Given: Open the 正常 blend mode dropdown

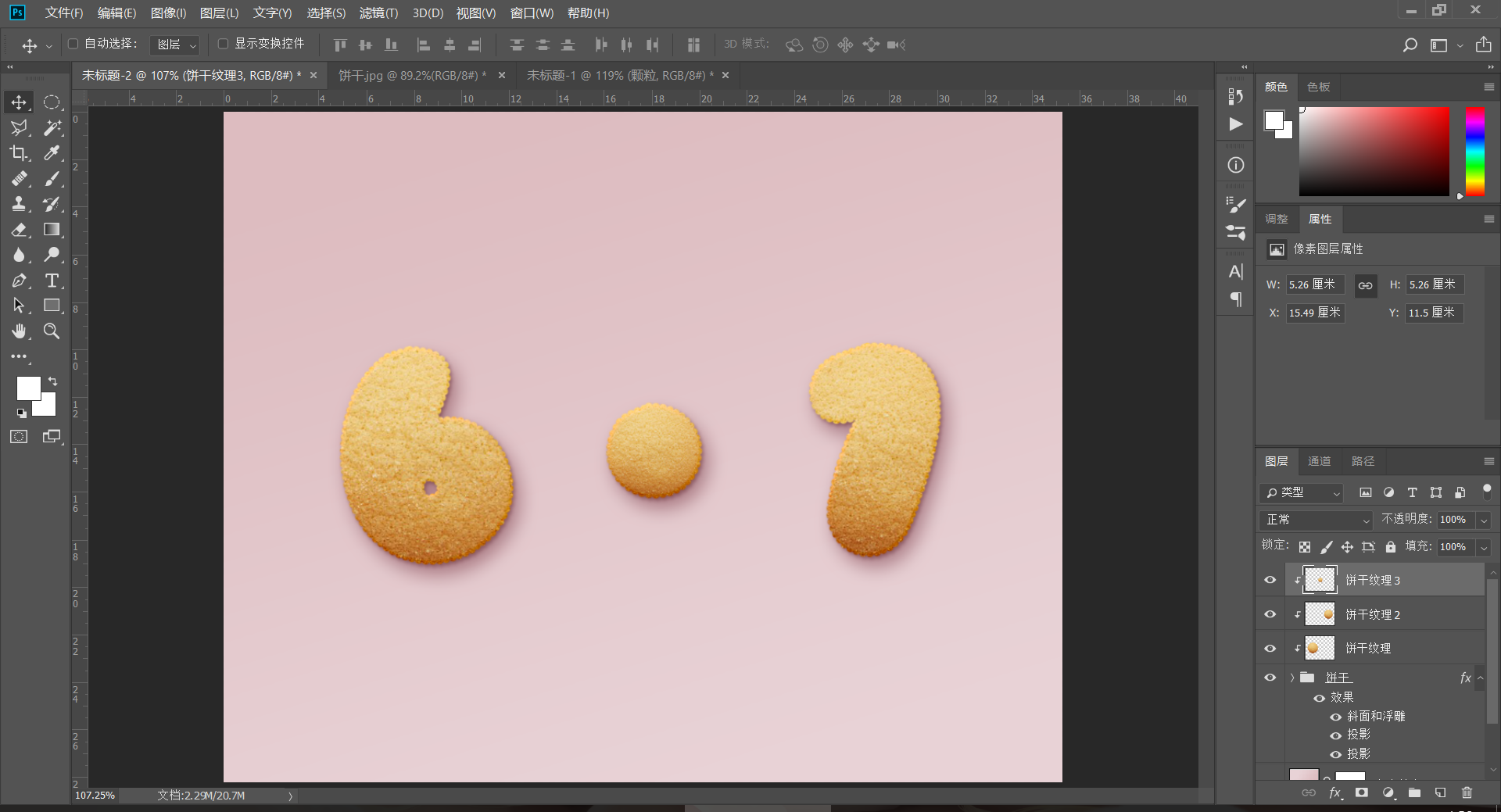Looking at the screenshot, I should pyautogui.click(x=1317, y=520).
